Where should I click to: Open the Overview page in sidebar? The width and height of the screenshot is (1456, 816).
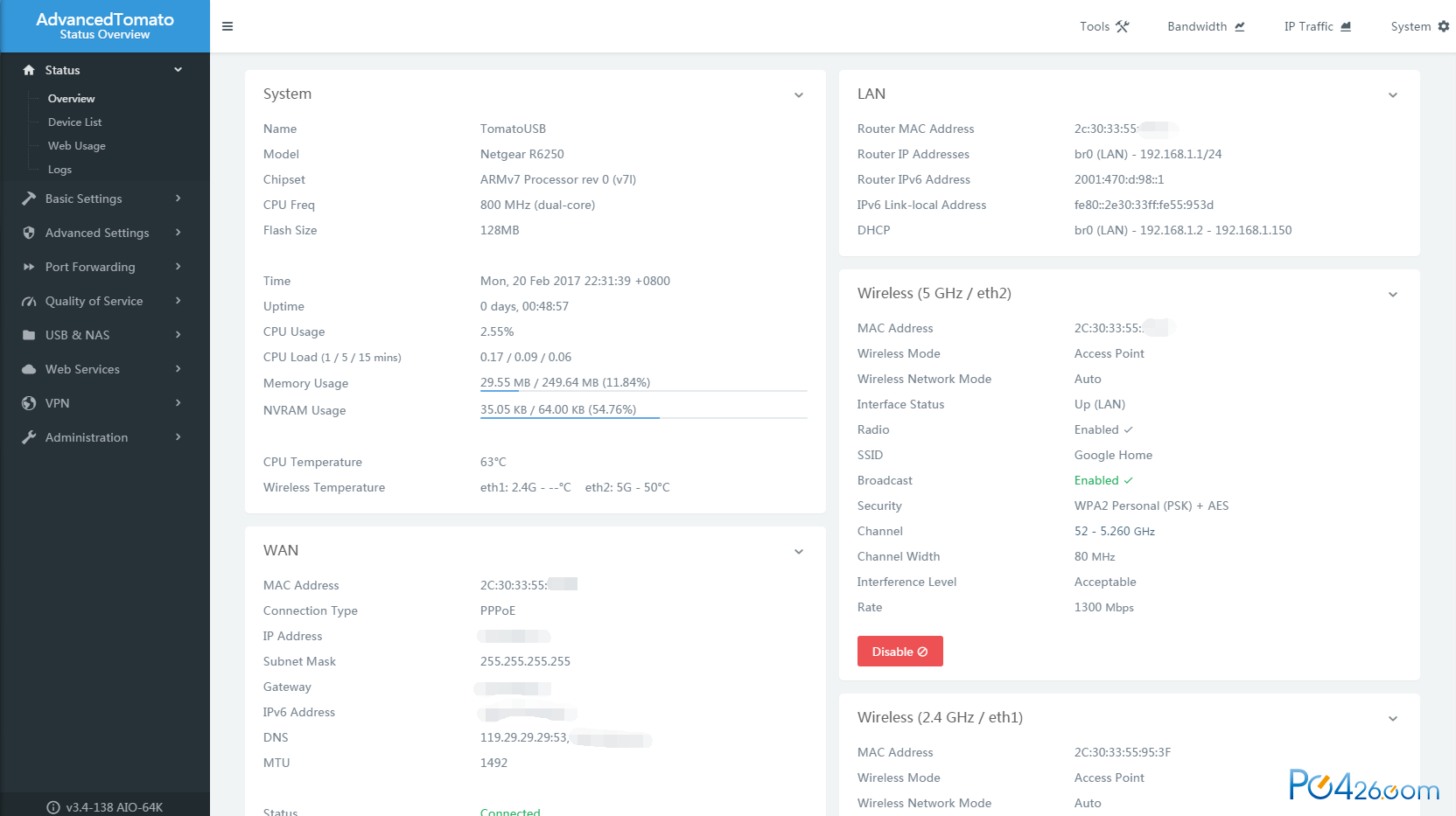pyautogui.click(x=71, y=99)
